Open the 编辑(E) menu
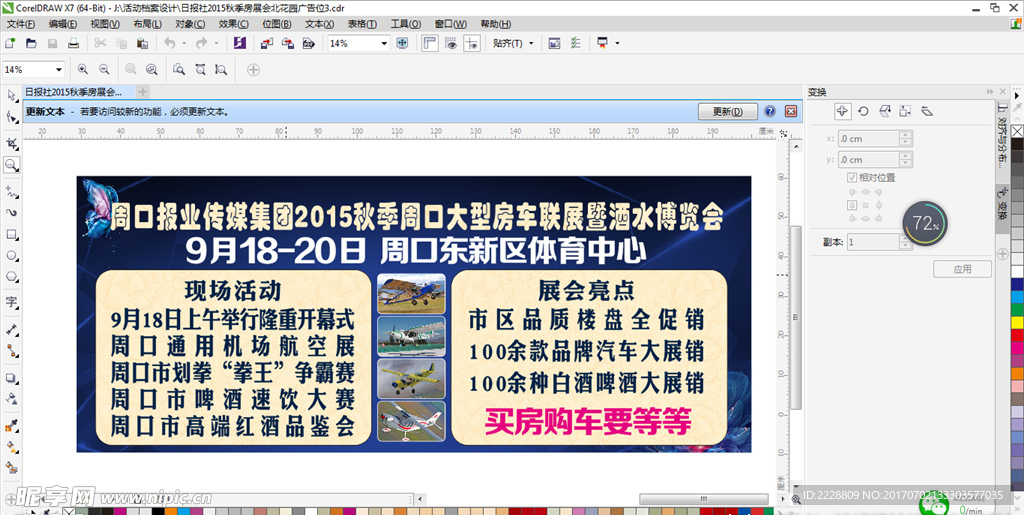The width and height of the screenshot is (1024, 515). [62, 24]
